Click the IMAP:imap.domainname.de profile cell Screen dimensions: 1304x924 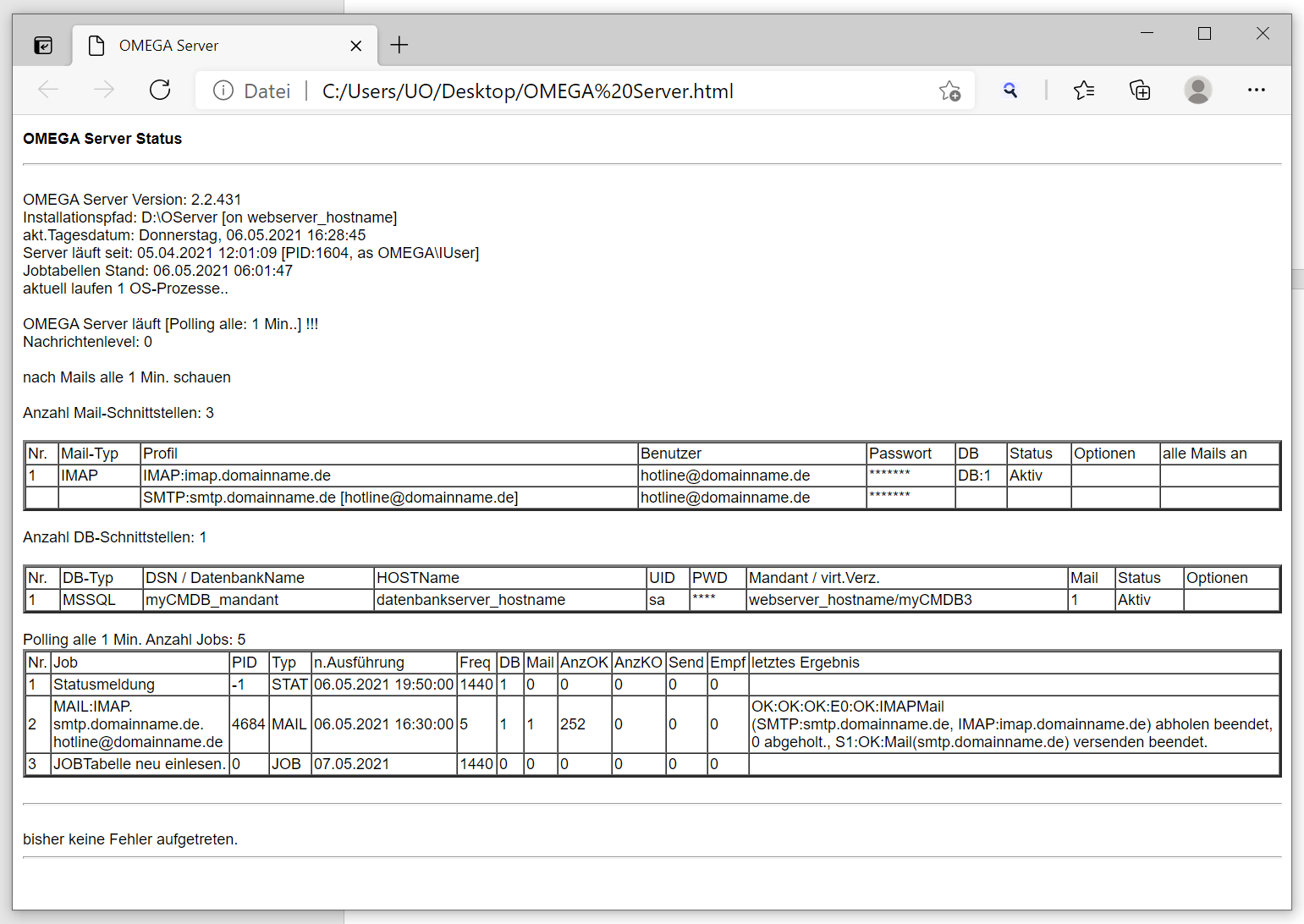[237, 476]
